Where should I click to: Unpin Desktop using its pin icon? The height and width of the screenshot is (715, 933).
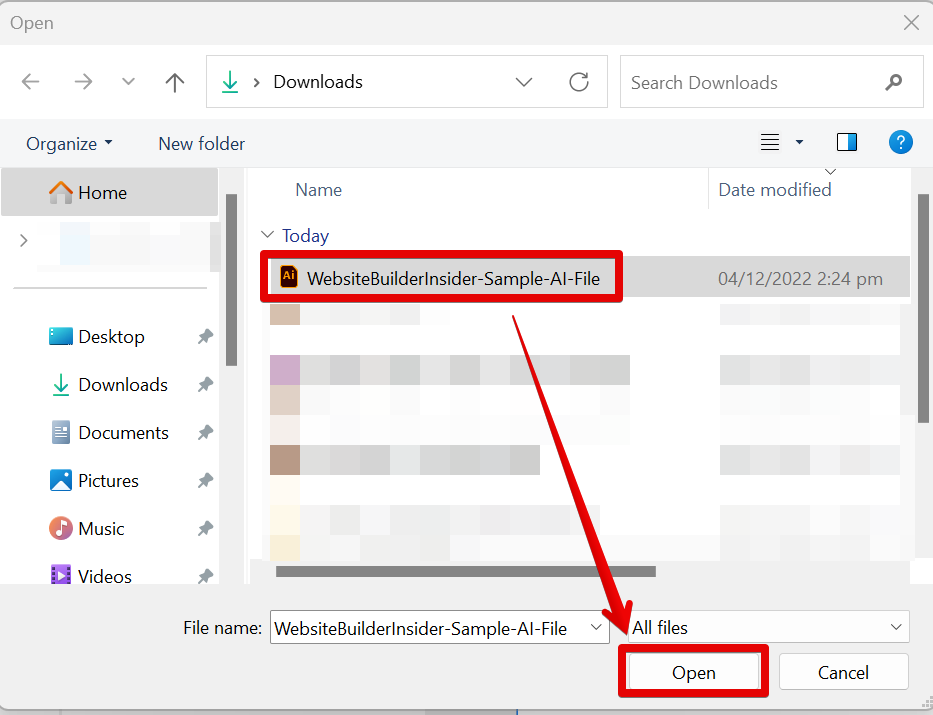(205, 337)
